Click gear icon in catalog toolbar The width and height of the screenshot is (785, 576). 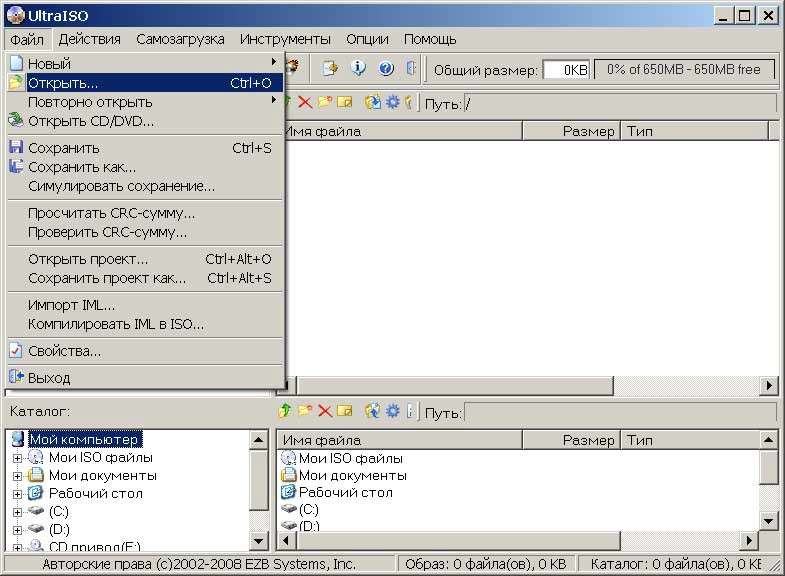pyautogui.click(x=392, y=411)
